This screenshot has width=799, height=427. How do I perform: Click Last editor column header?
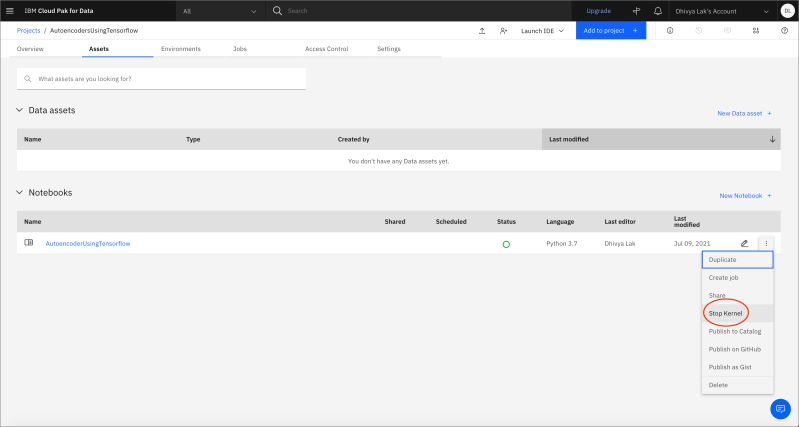point(620,222)
